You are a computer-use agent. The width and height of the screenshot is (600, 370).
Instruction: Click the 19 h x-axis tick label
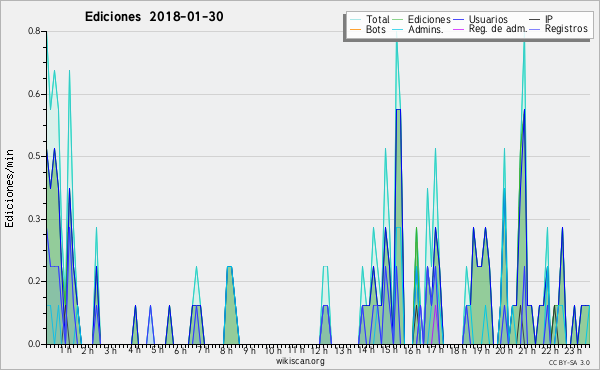point(482,350)
